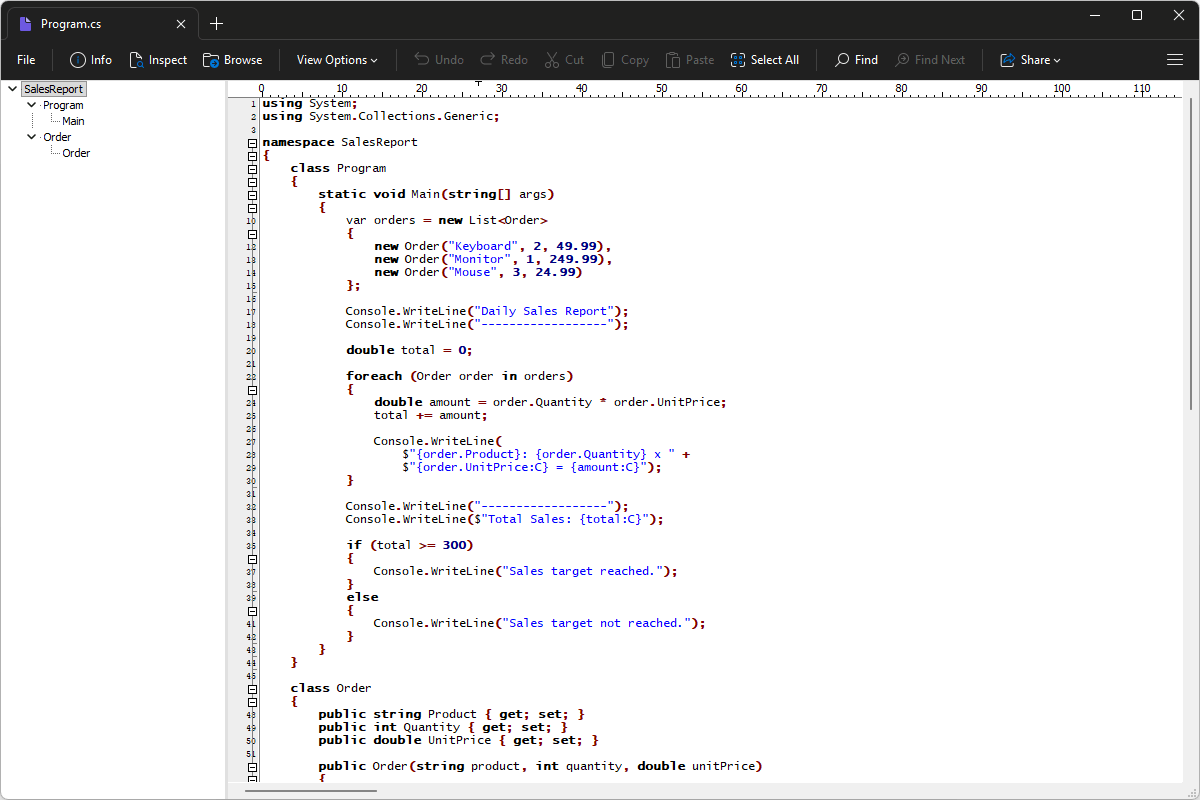Collapse the namespace SalesReport fold marker
This screenshot has width=1200, height=800.
point(252,143)
